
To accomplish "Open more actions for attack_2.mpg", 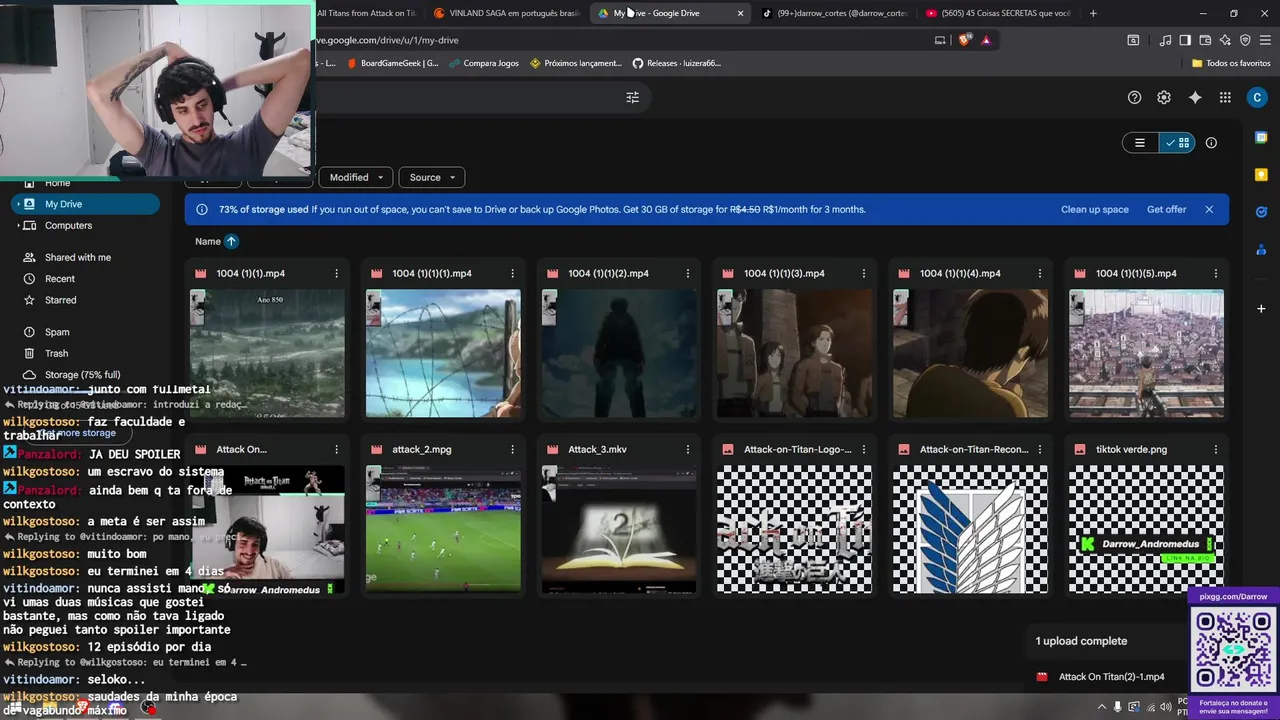I will [512, 449].
